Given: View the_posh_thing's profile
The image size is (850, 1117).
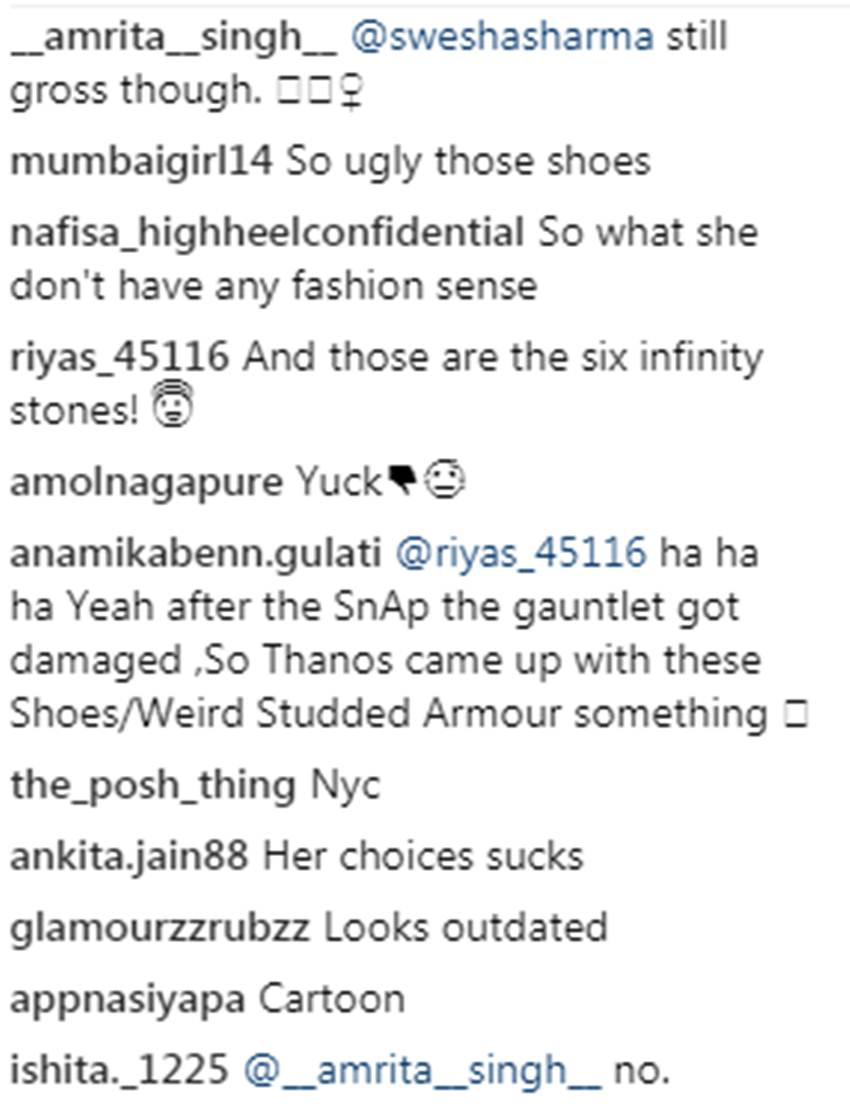Looking at the screenshot, I should click(x=152, y=786).
